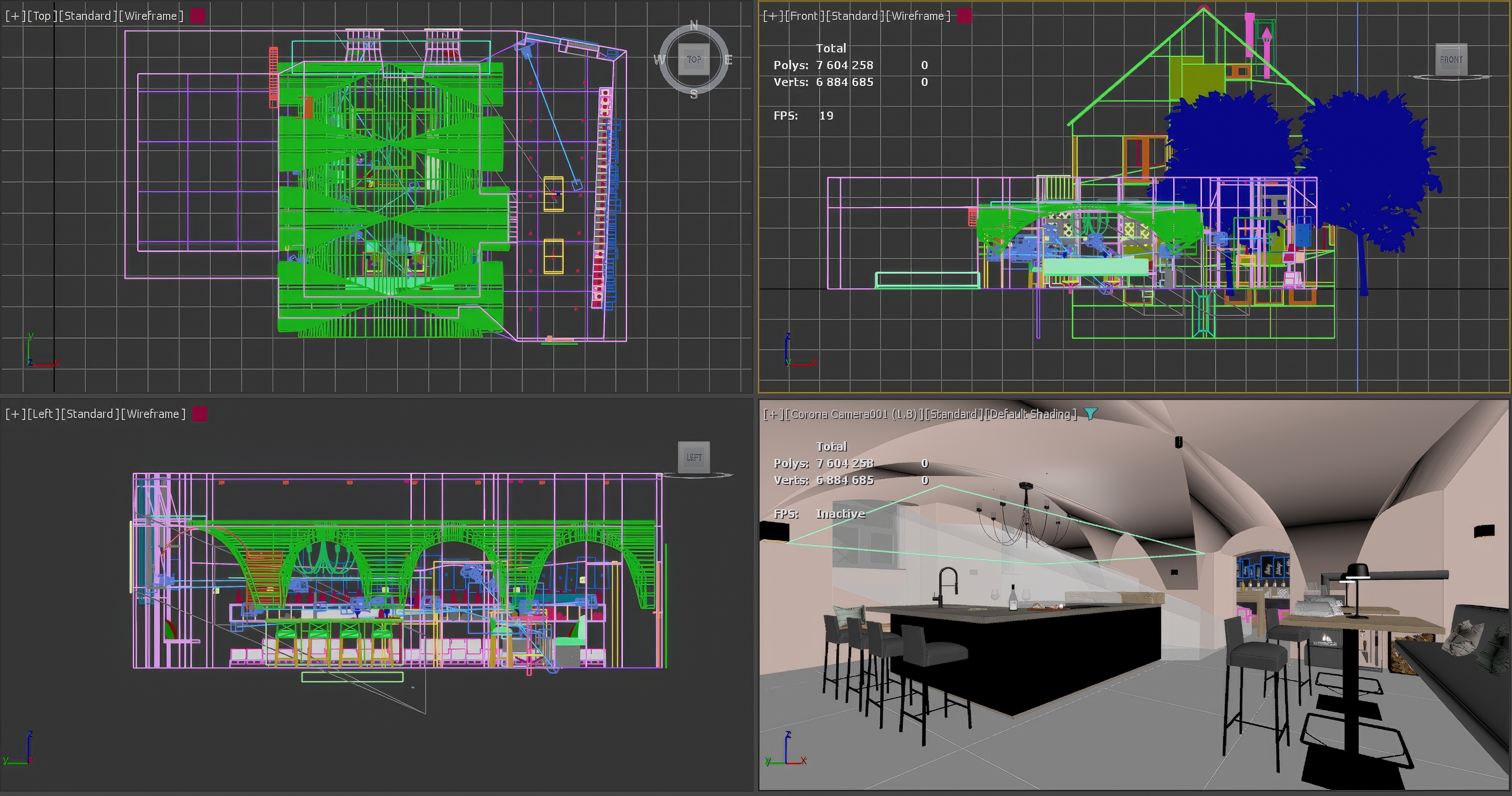Click the FRONT ViewCube face
The height and width of the screenshot is (796, 1512).
(1451, 59)
